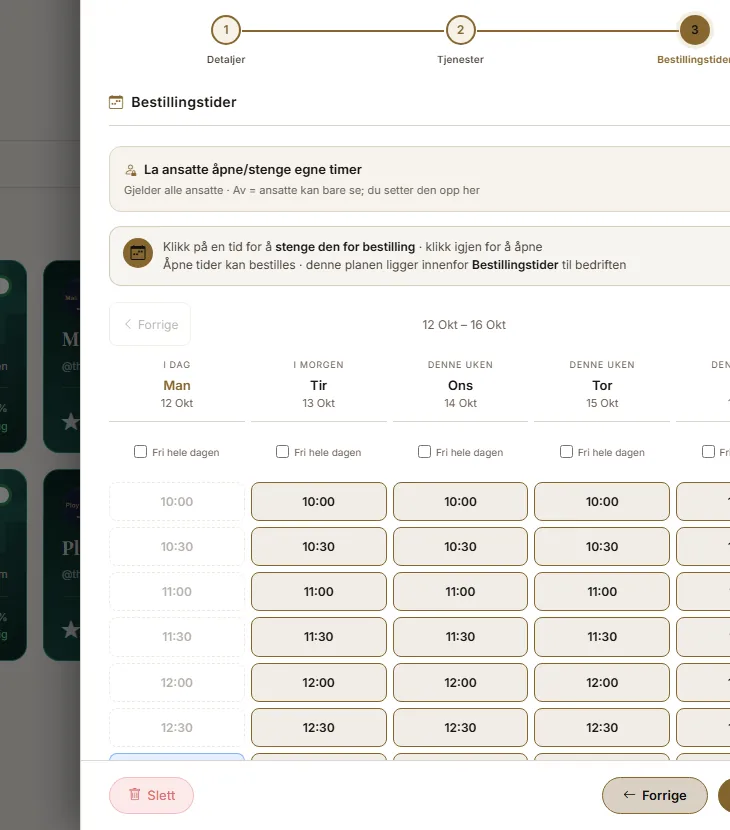This screenshot has height=830, width=730.
Task: Click the greyed 12:30 slot on Monday
Action: pyautogui.click(x=177, y=727)
